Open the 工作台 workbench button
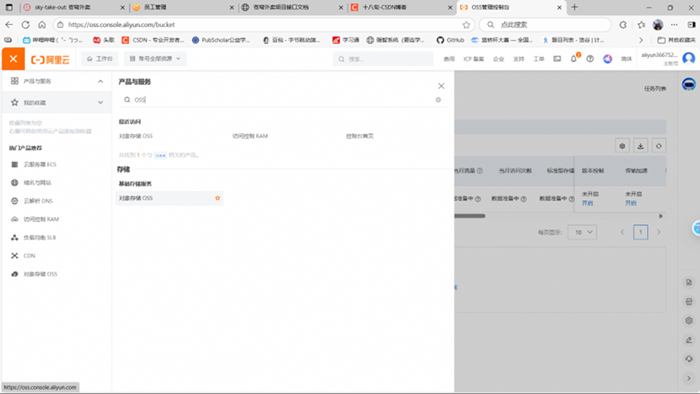Viewport: 700px width, 394px height. (100, 59)
